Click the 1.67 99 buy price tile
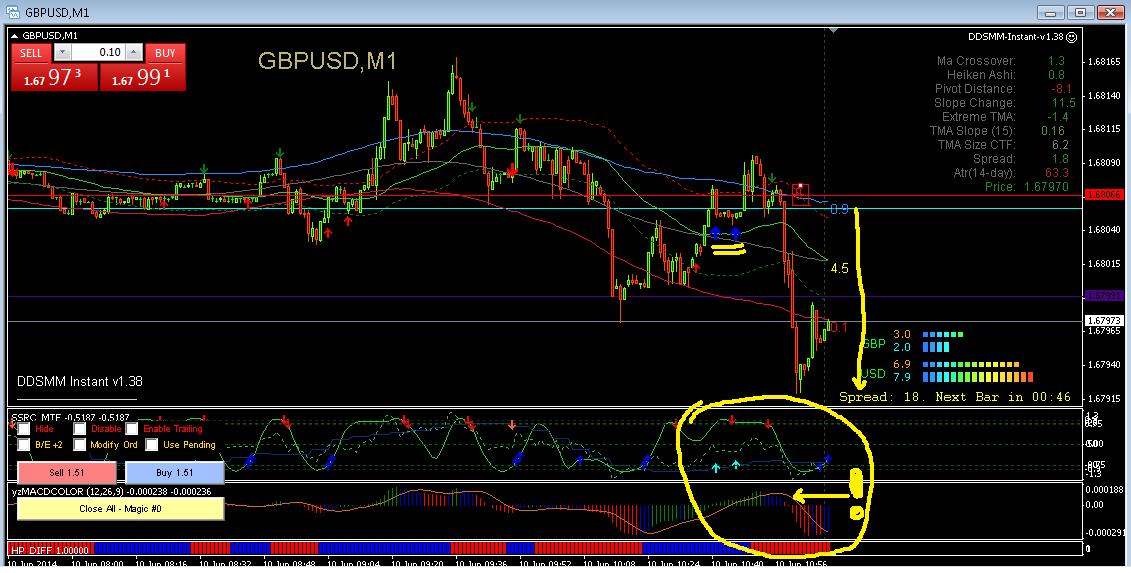 (142, 77)
